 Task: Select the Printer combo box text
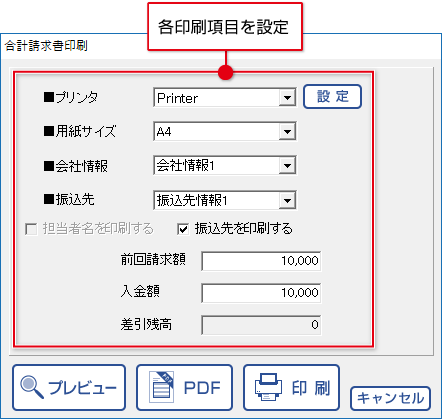point(177,98)
